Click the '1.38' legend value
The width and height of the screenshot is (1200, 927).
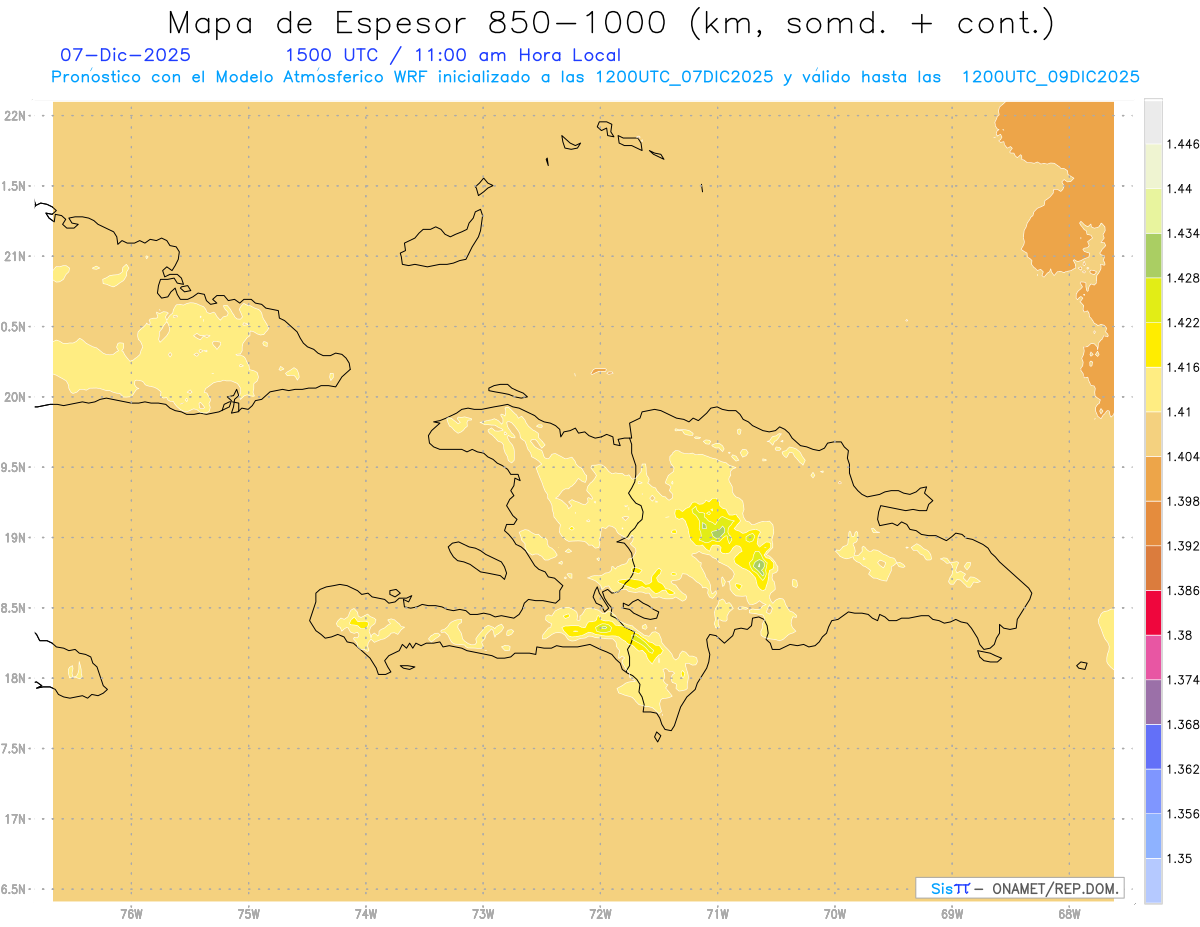coord(1180,635)
